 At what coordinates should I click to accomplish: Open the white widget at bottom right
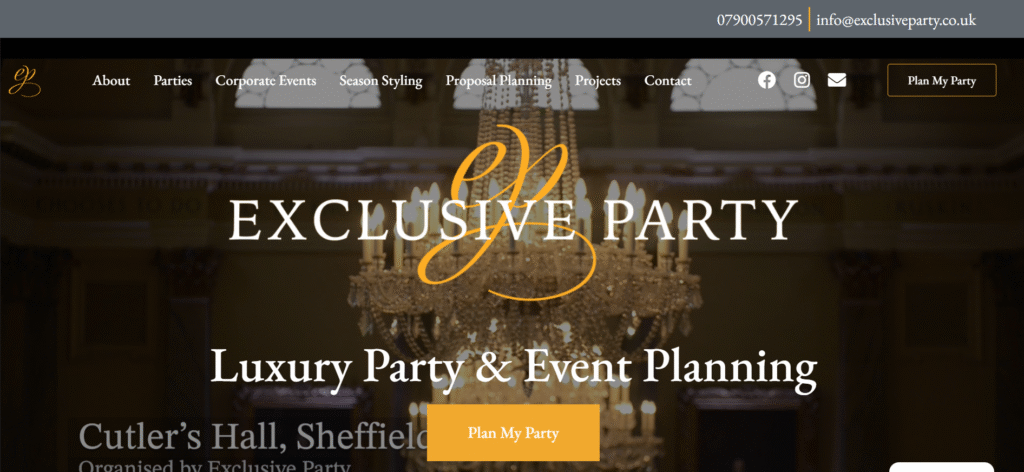pyautogui.click(x=942, y=467)
